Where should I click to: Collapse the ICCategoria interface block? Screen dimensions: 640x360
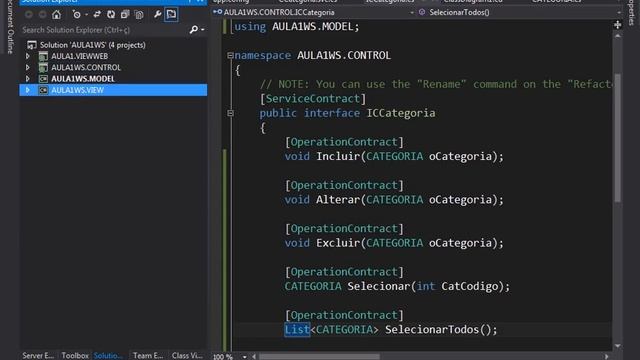(230, 113)
